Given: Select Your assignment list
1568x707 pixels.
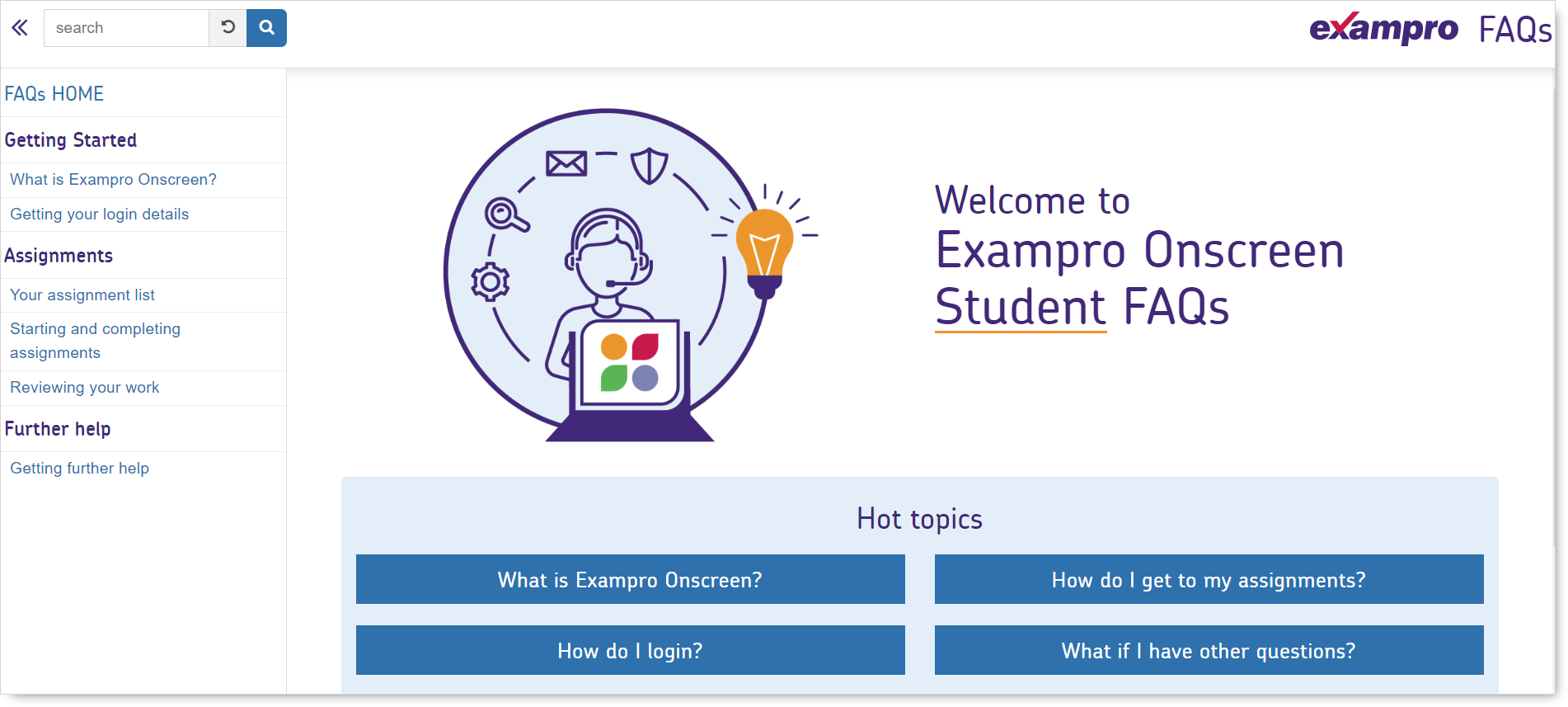Looking at the screenshot, I should pyautogui.click(x=82, y=295).
